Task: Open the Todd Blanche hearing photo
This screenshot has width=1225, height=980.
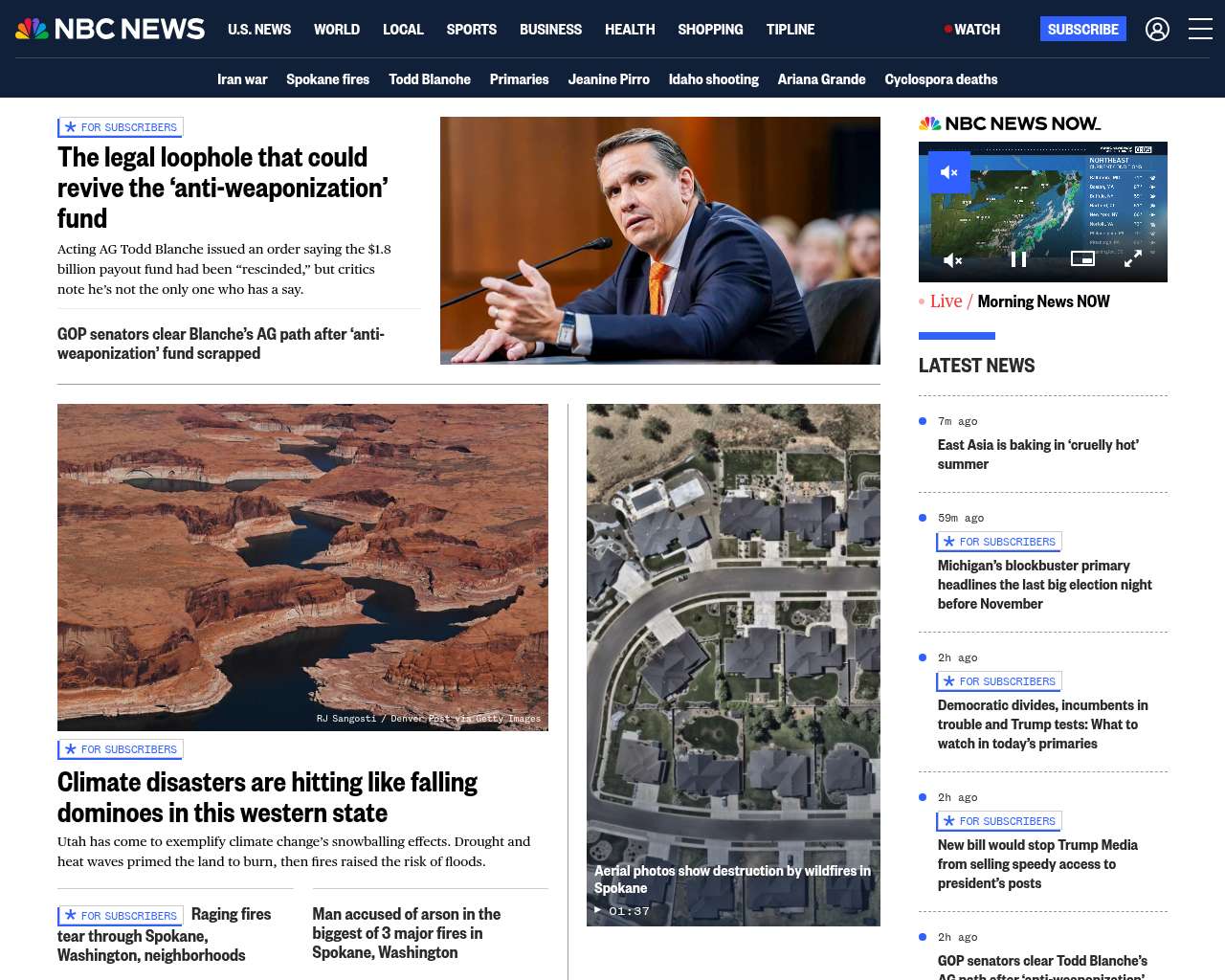Action: point(660,240)
